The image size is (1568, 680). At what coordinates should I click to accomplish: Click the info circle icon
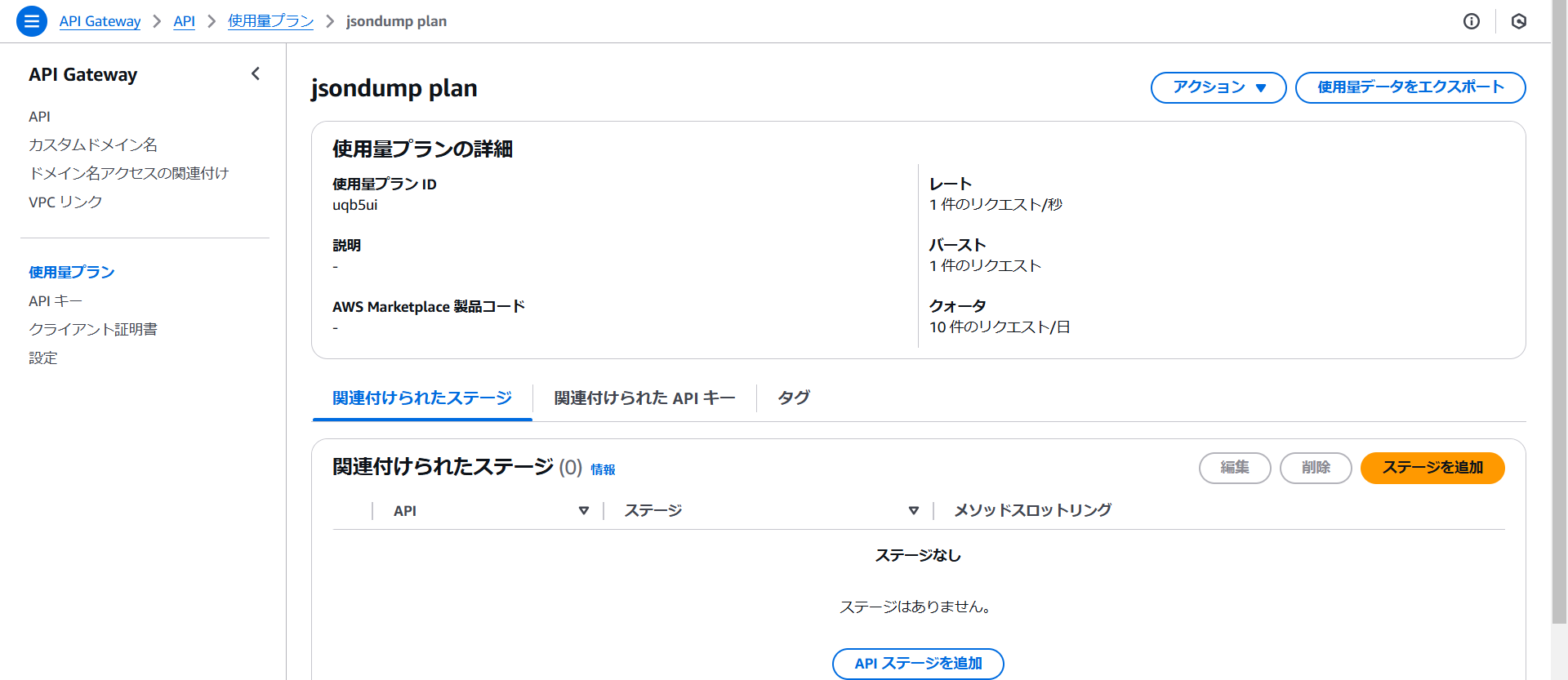[1471, 21]
